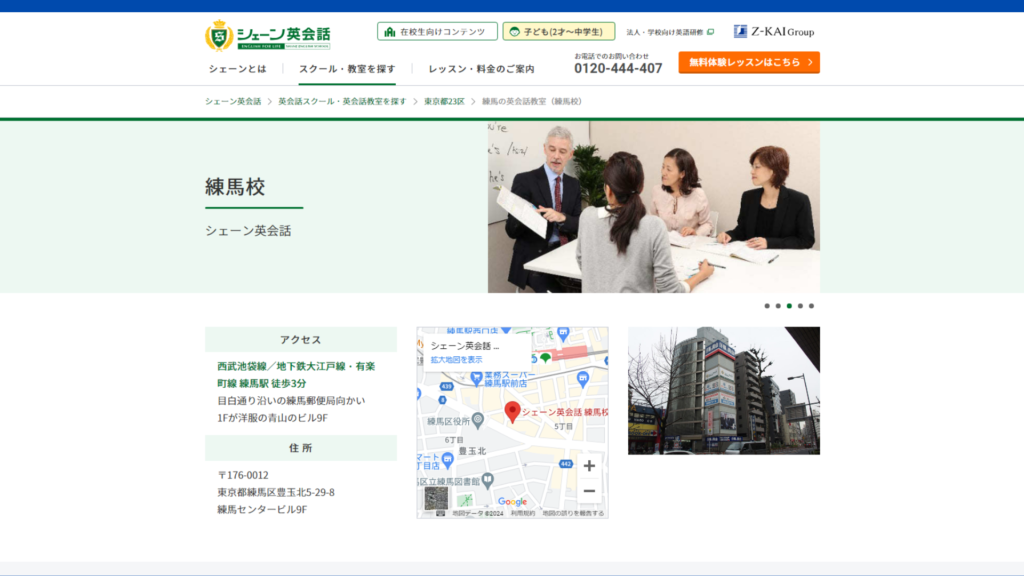This screenshot has width=1024, height=576.
Task: Click the address 東京都練馬区豊玉北5-29-8
Action: pyautogui.click(x=276, y=492)
